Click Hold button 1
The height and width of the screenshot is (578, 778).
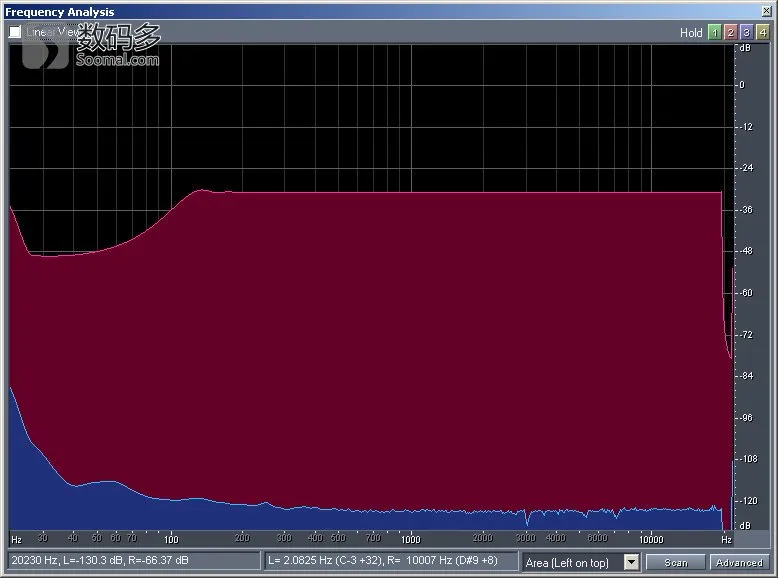click(x=714, y=32)
